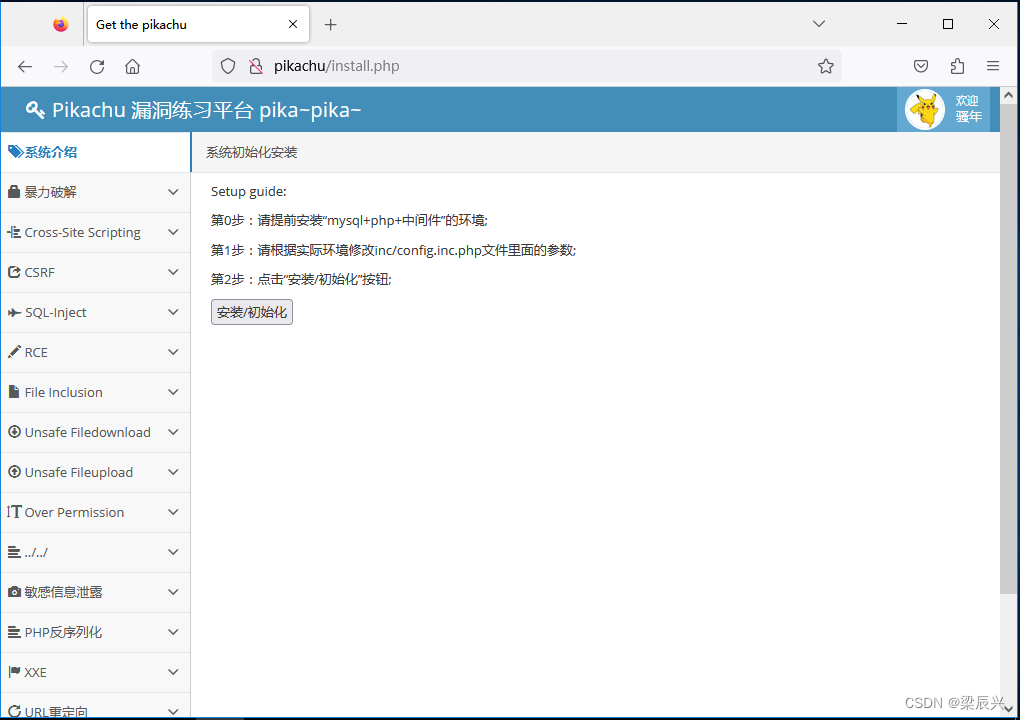Close the 'Get the pikachu' tab

pyautogui.click(x=293, y=24)
